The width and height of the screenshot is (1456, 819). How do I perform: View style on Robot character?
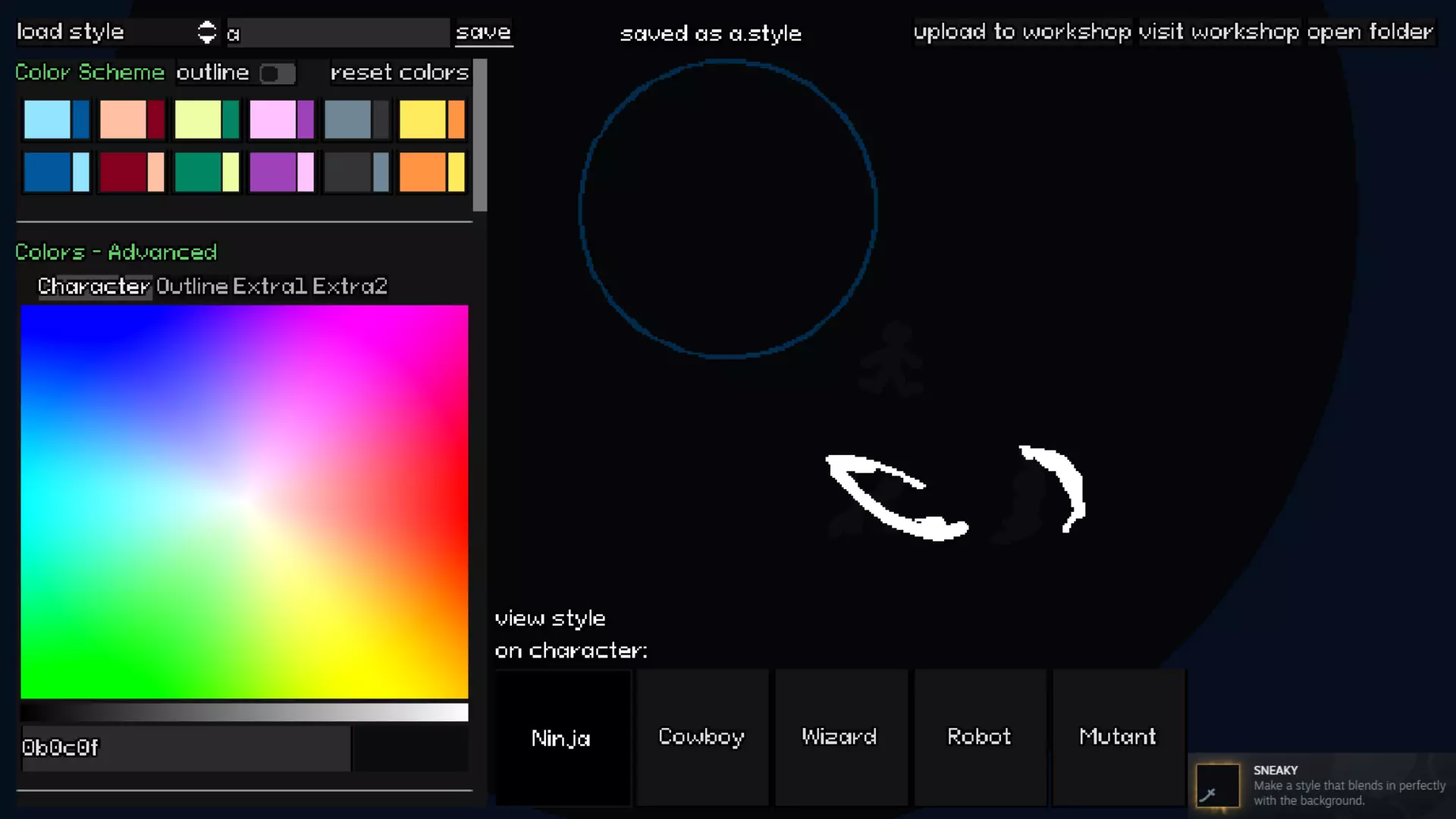pos(979,737)
